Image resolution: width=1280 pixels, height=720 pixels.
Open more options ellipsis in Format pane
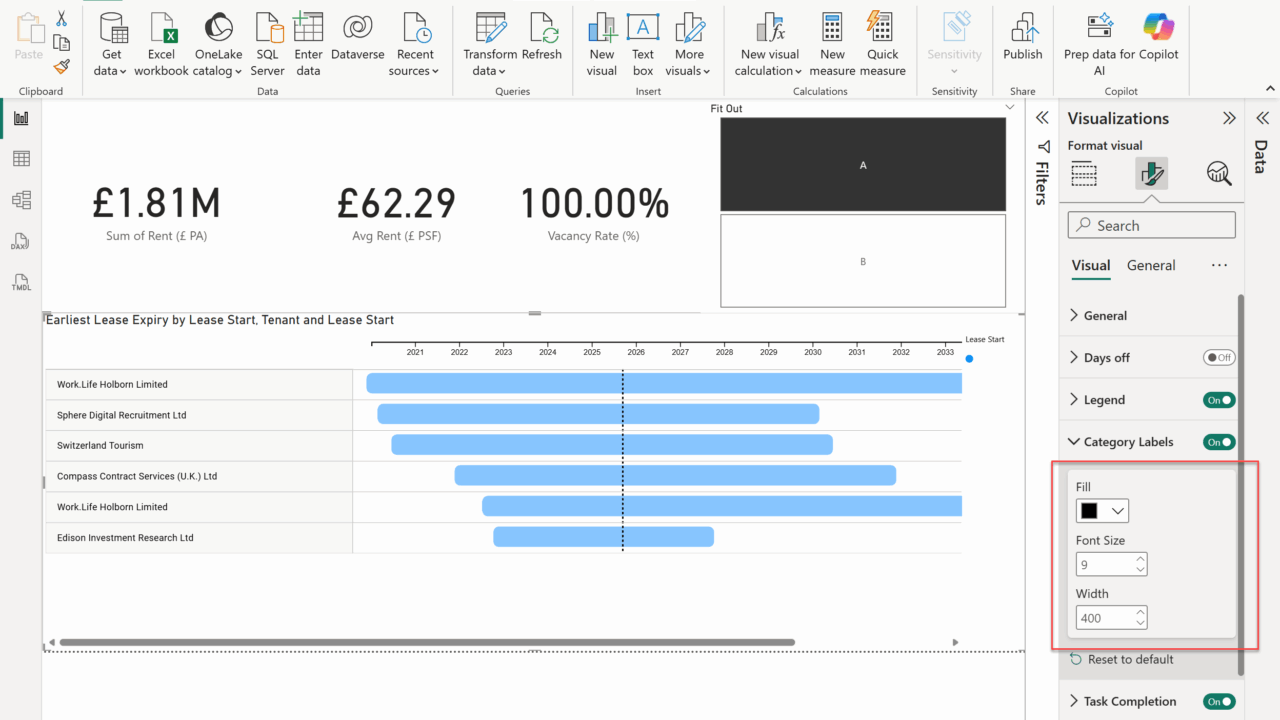point(1219,265)
